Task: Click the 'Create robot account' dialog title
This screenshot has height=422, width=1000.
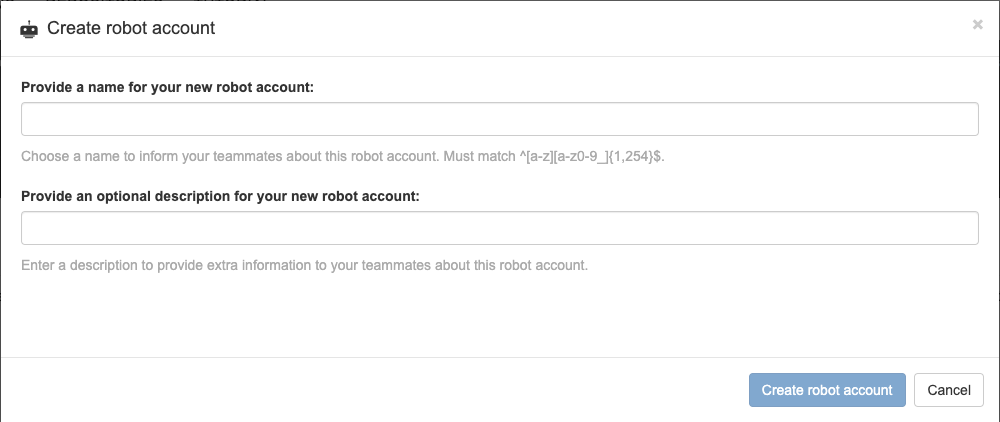Action: click(131, 29)
